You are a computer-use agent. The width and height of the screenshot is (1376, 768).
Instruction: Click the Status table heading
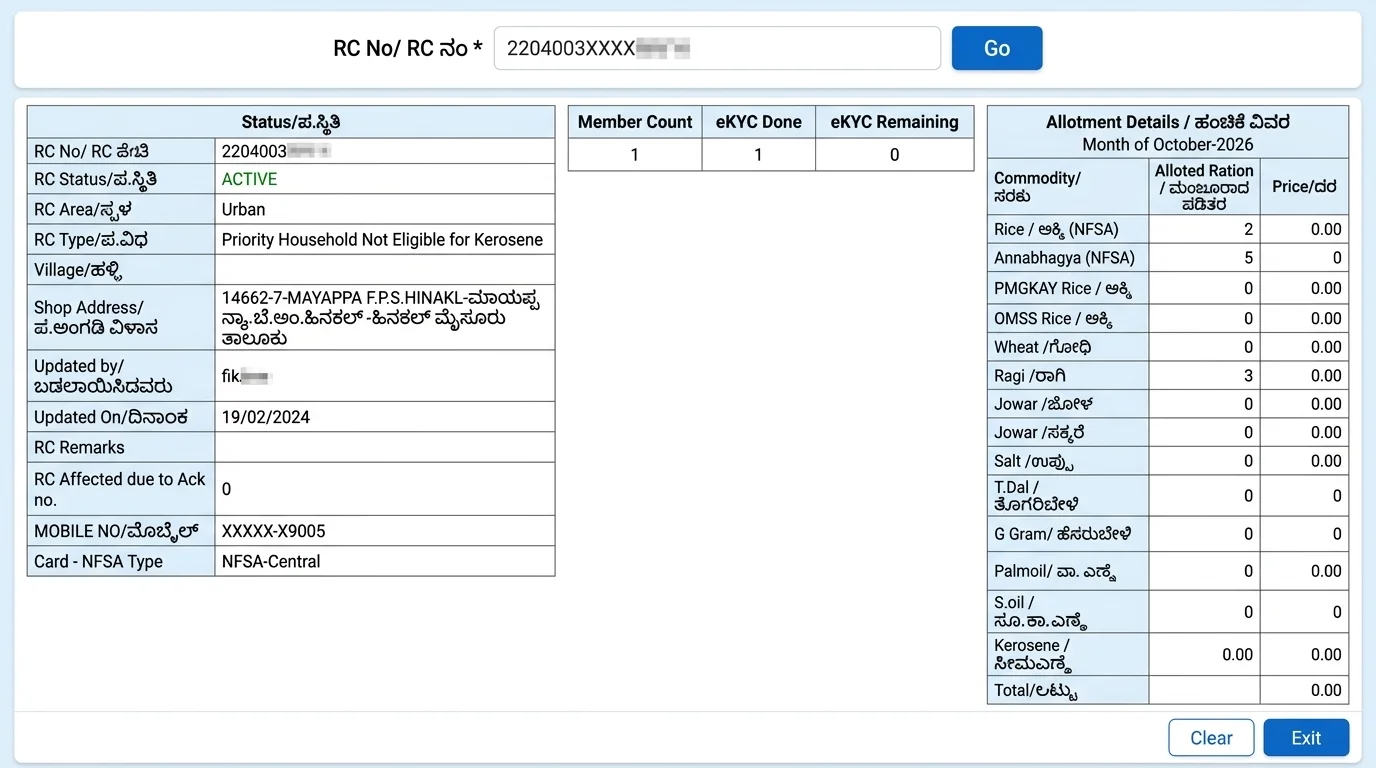point(291,122)
